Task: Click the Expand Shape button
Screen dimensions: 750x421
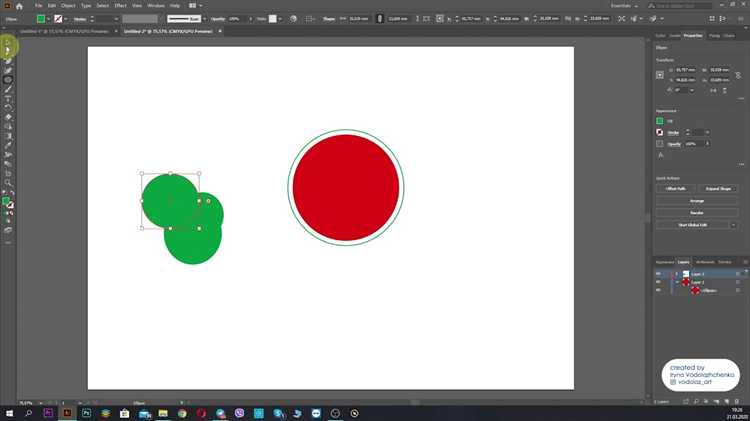Action: [719, 188]
